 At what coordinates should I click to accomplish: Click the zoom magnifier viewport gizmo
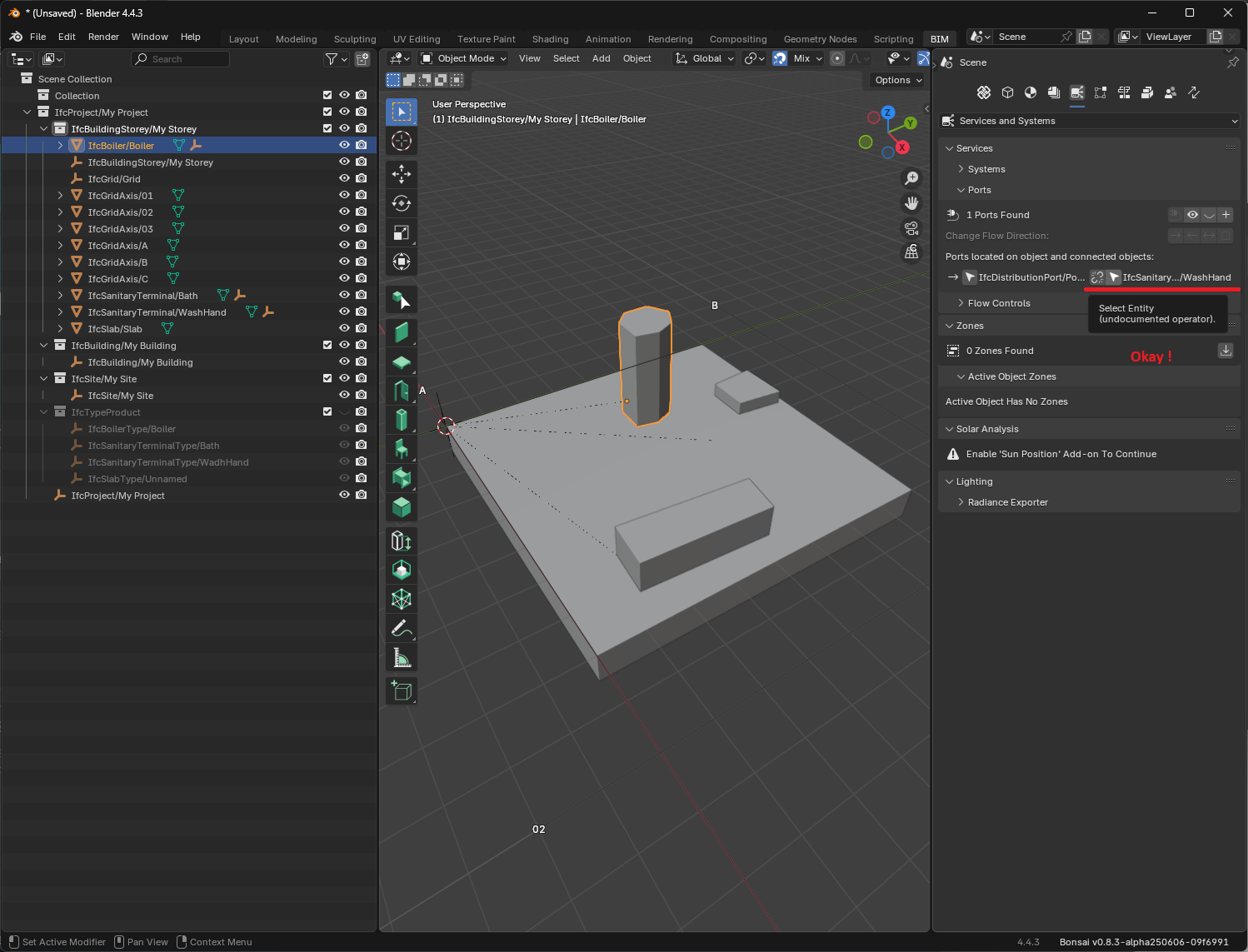[911, 178]
